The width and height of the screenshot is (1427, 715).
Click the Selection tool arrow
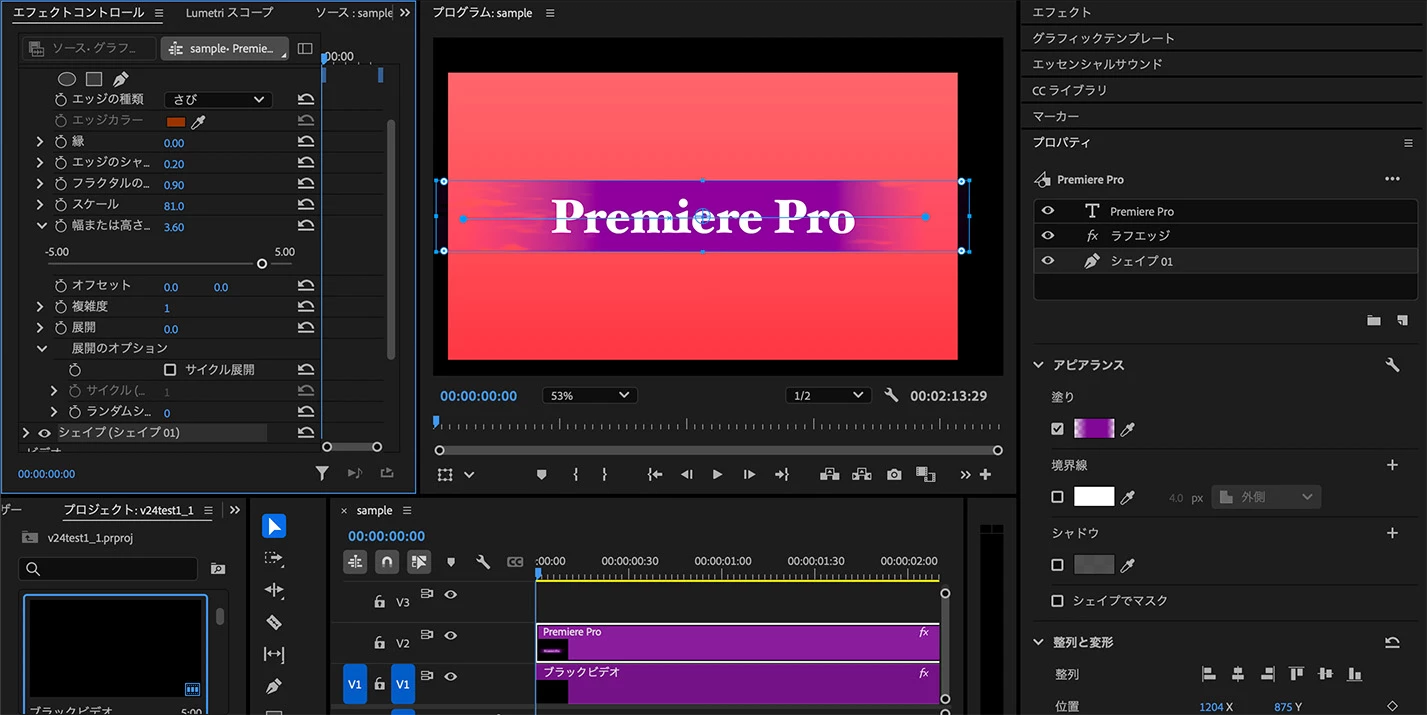[274, 526]
